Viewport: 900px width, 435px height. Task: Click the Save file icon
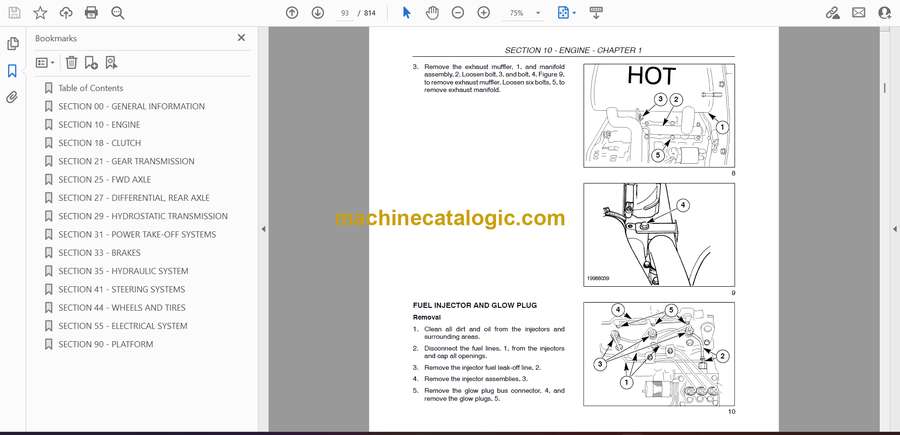(x=14, y=13)
